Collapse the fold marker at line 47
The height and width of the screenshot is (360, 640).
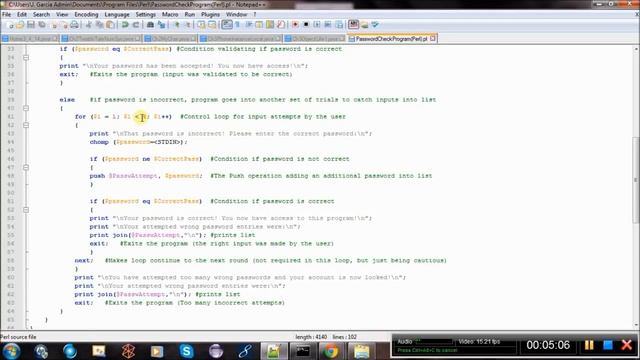(x=26, y=167)
